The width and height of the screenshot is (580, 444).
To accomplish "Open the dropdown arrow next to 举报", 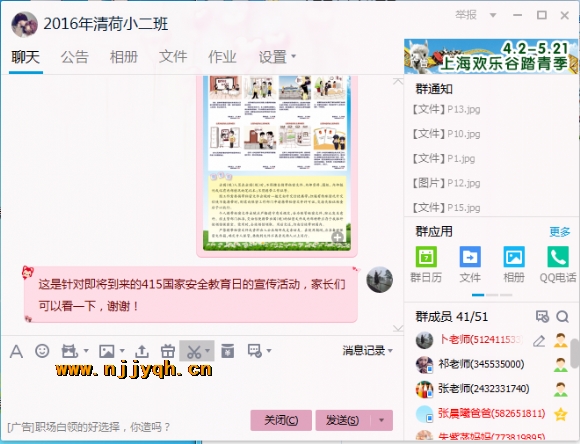I will click(493, 15).
